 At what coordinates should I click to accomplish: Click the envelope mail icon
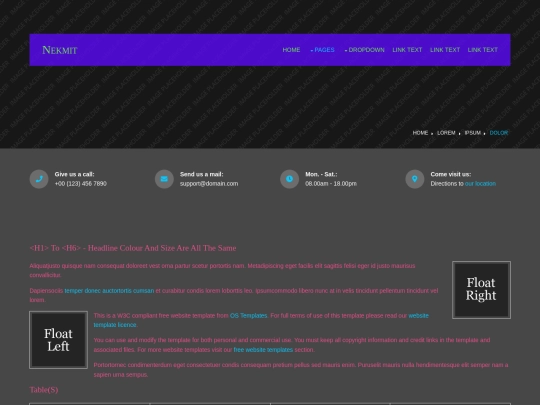pos(164,179)
